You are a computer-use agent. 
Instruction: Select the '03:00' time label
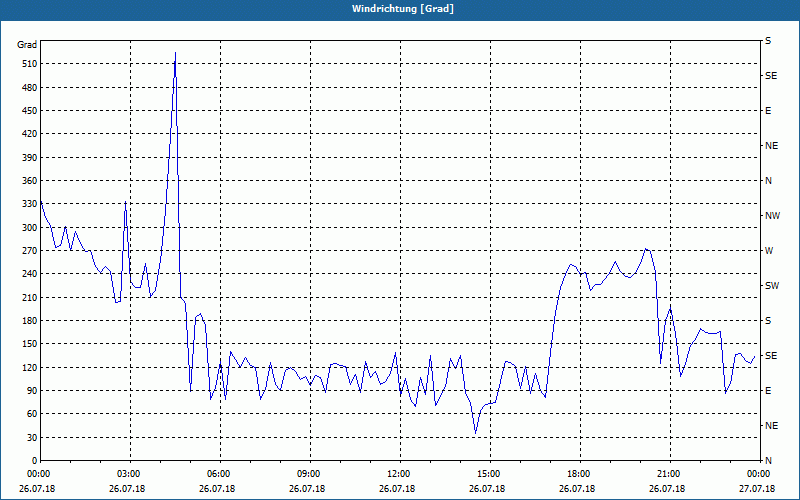(129, 473)
